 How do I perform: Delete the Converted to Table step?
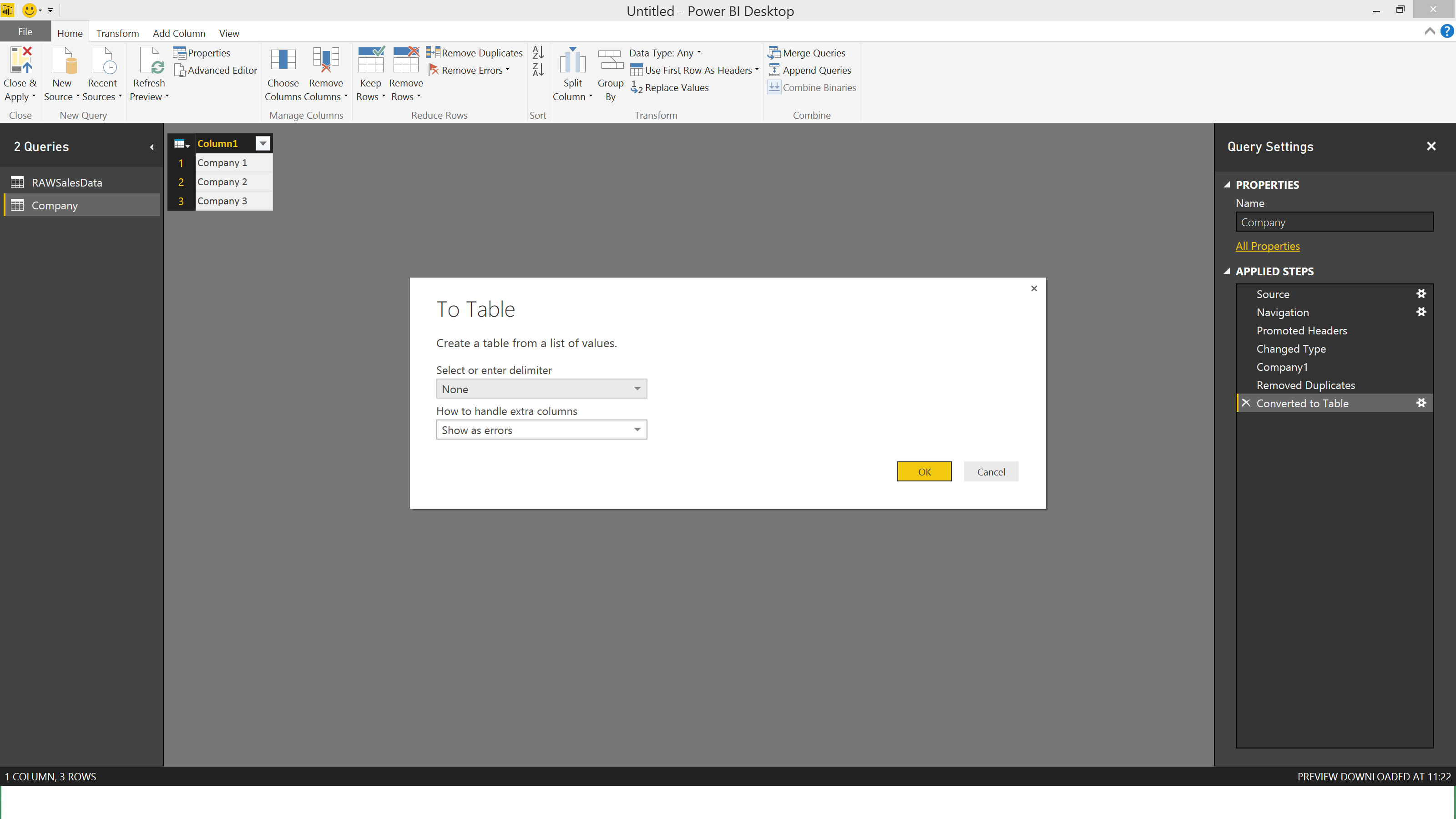coord(1246,402)
